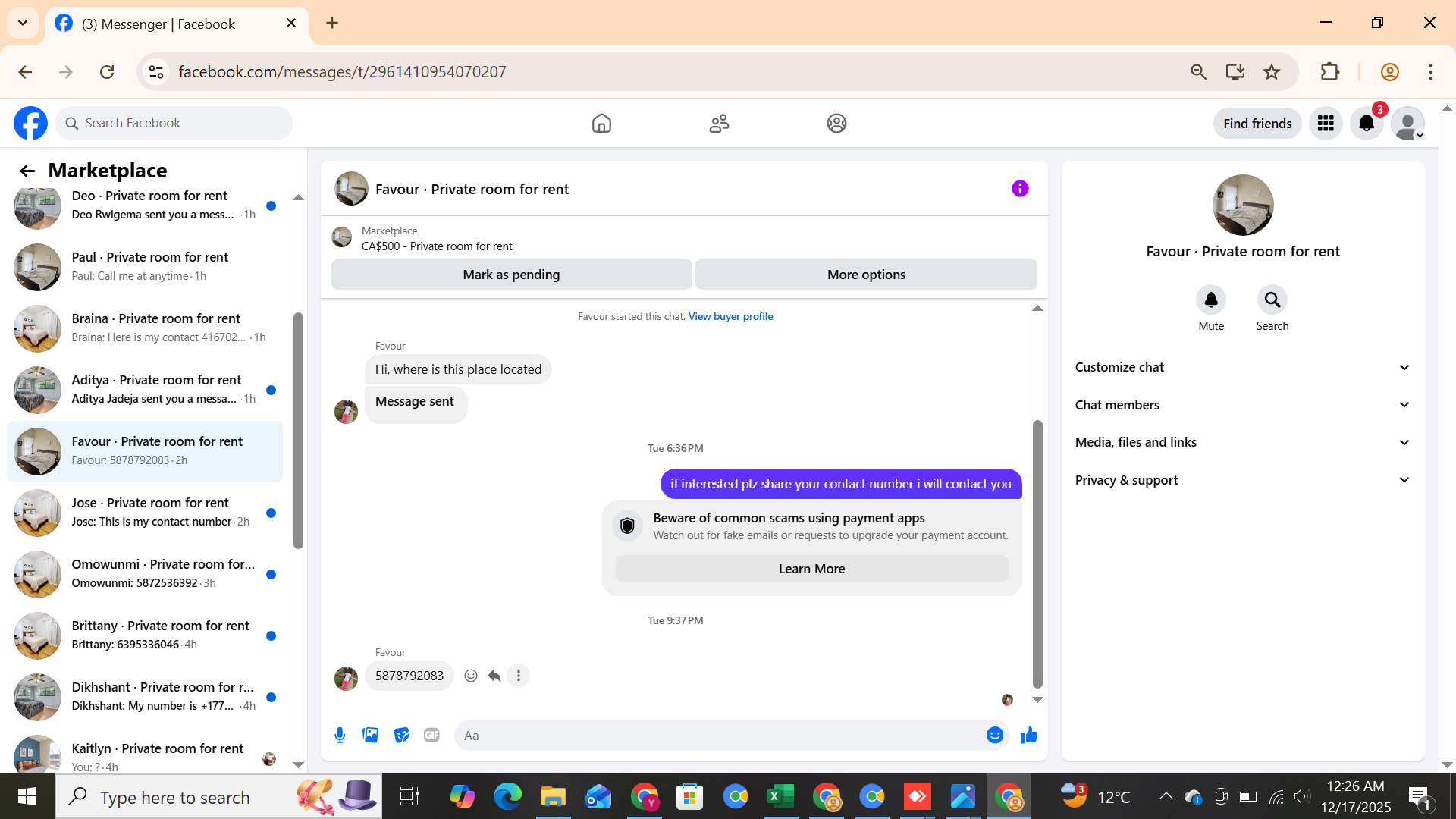
Task: Open File Explorer from taskbar
Action: click(x=553, y=796)
